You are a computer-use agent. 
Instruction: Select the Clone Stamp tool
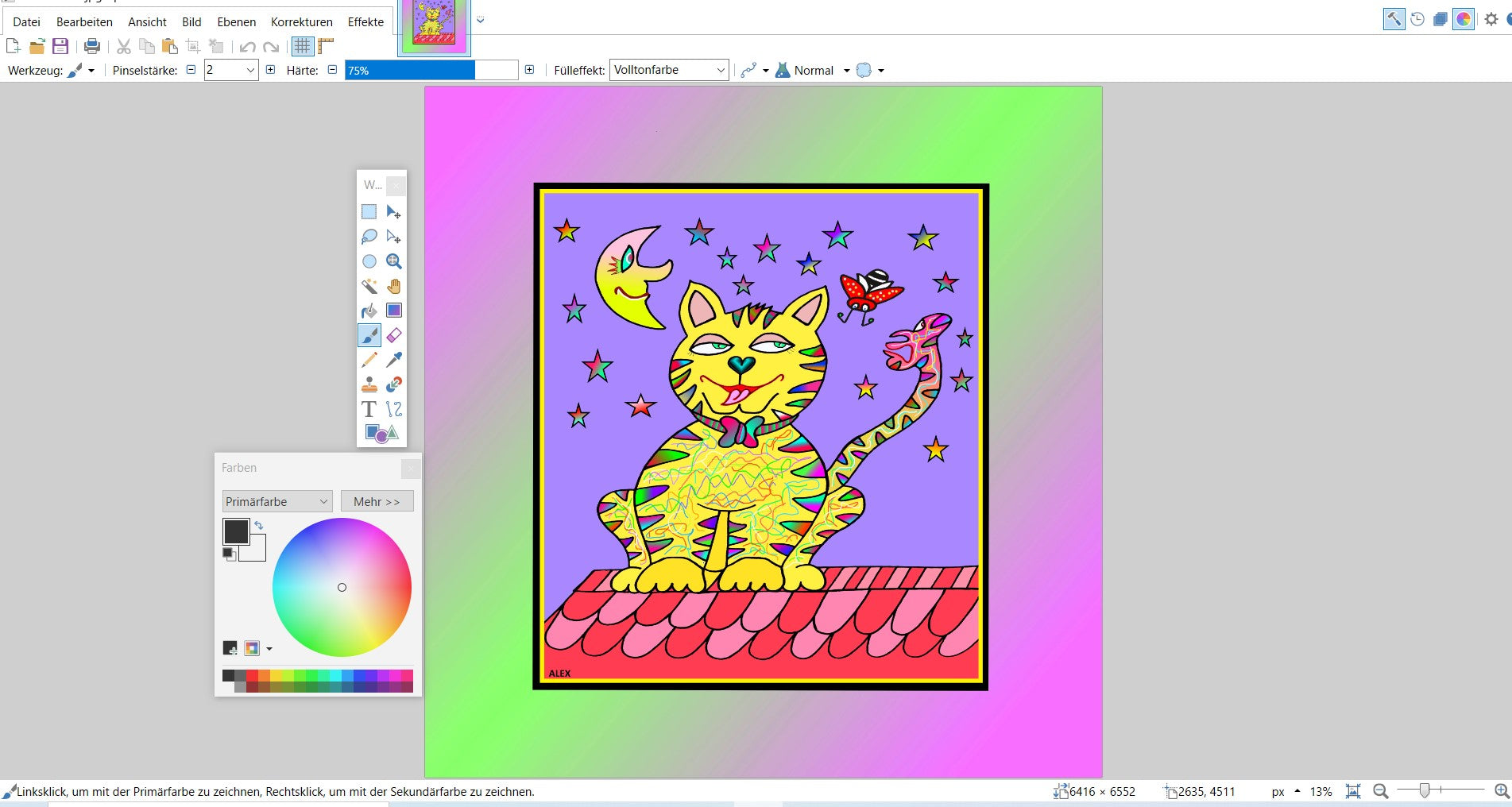(x=369, y=384)
